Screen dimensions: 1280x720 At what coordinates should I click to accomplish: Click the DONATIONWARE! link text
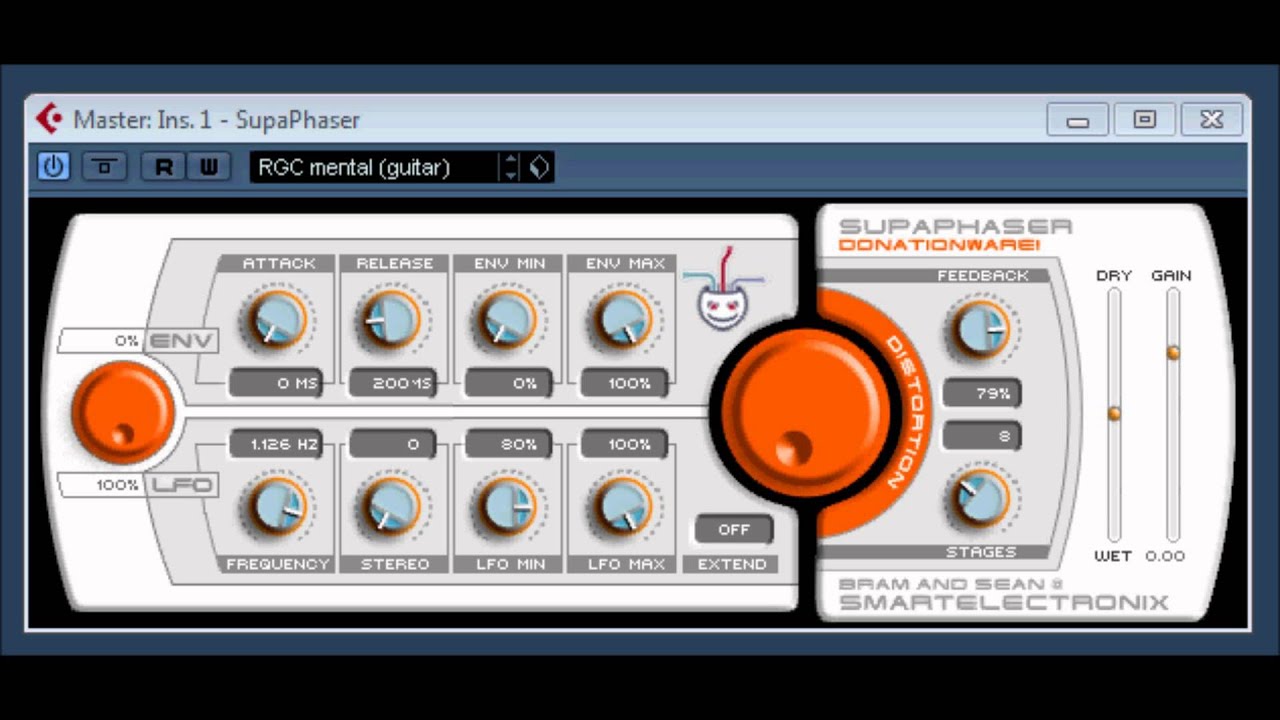click(939, 245)
